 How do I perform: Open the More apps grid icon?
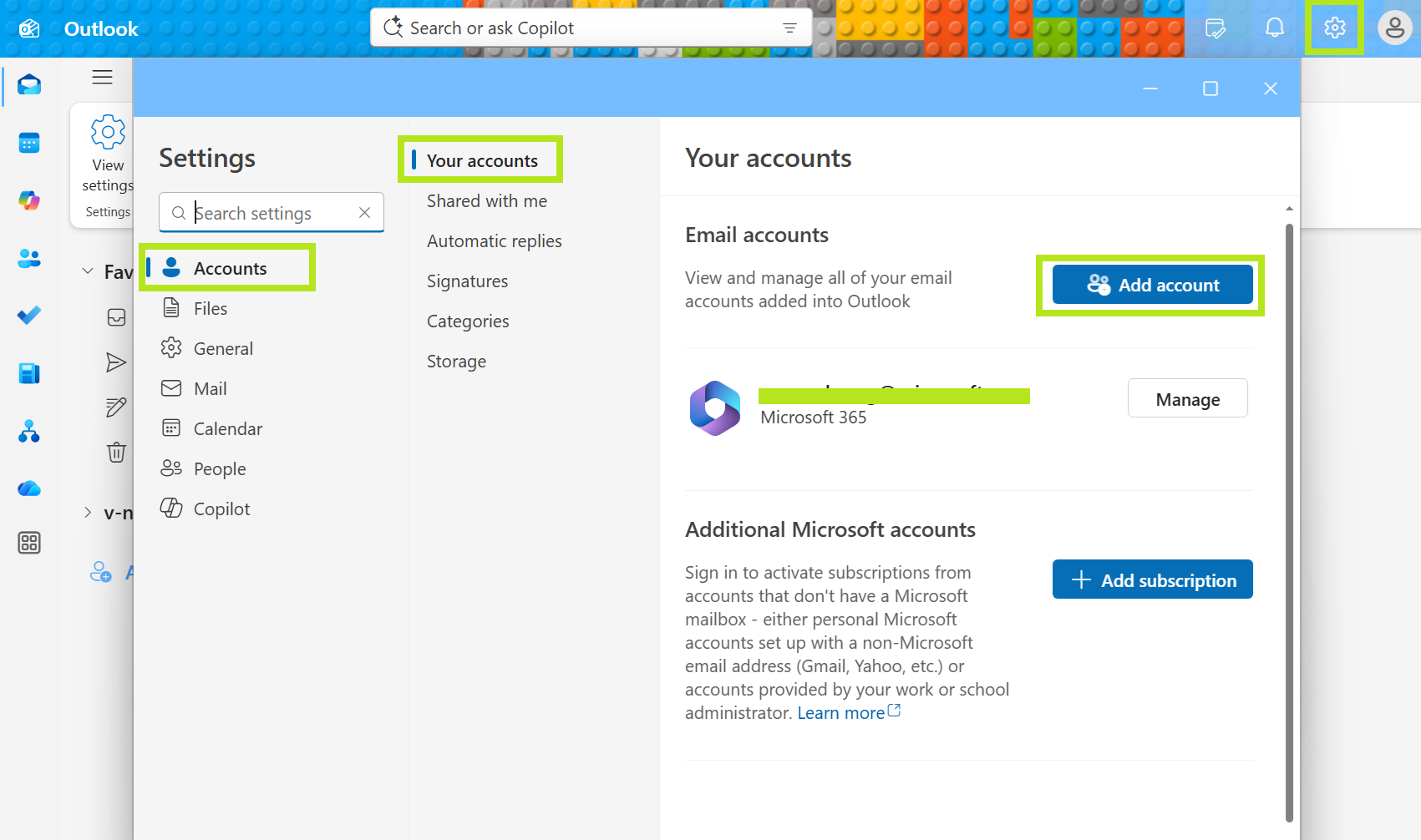[x=29, y=543]
